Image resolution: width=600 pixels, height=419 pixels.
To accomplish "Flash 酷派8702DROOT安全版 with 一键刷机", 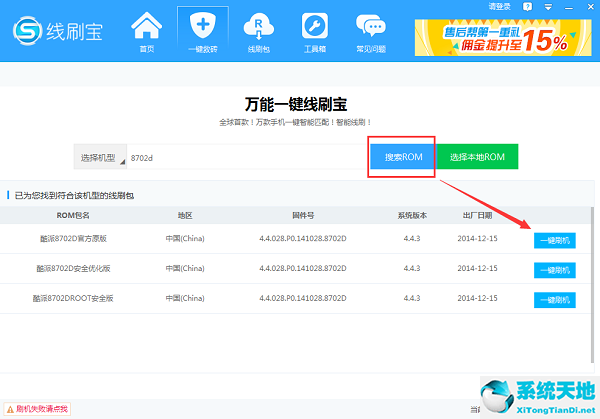I will pos(554,300).
